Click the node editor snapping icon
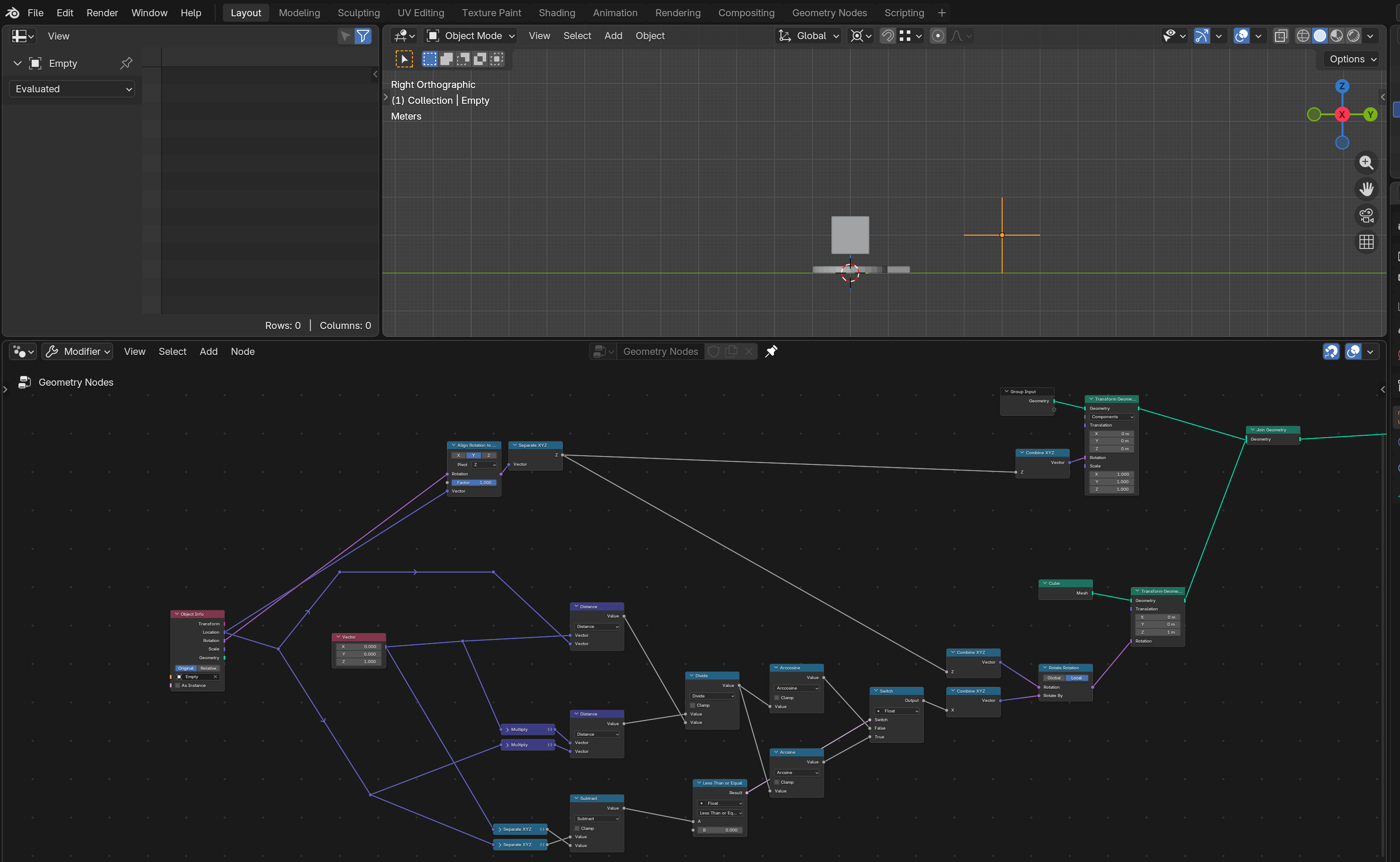1400x862 pixels. coord(1330,352)
